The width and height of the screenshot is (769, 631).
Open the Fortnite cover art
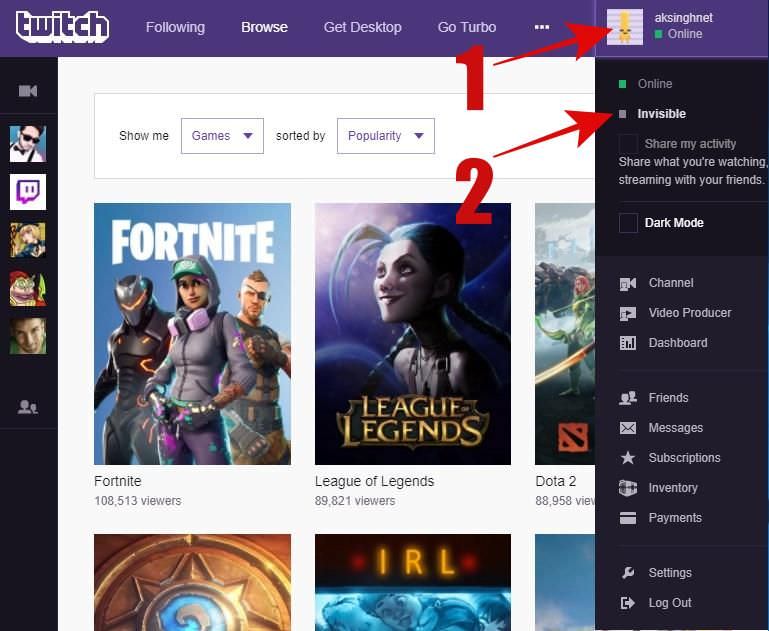point(192,334)
